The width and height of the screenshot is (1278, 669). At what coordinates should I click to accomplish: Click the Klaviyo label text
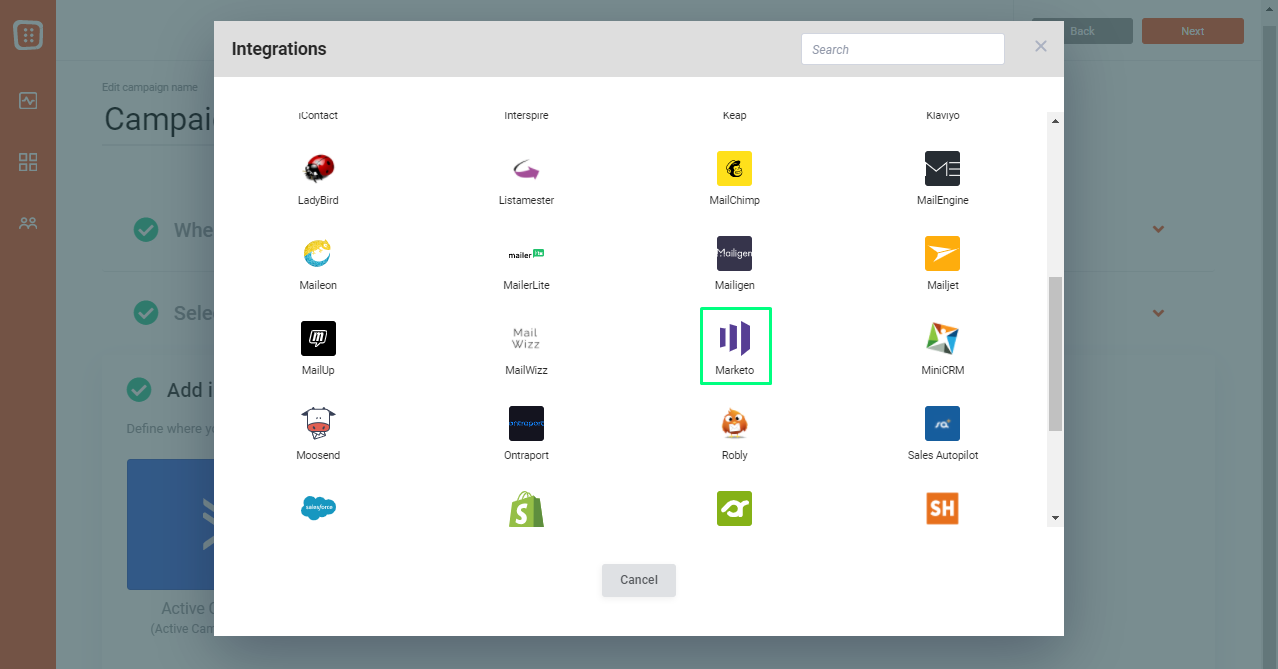click(x=942, y=115)
